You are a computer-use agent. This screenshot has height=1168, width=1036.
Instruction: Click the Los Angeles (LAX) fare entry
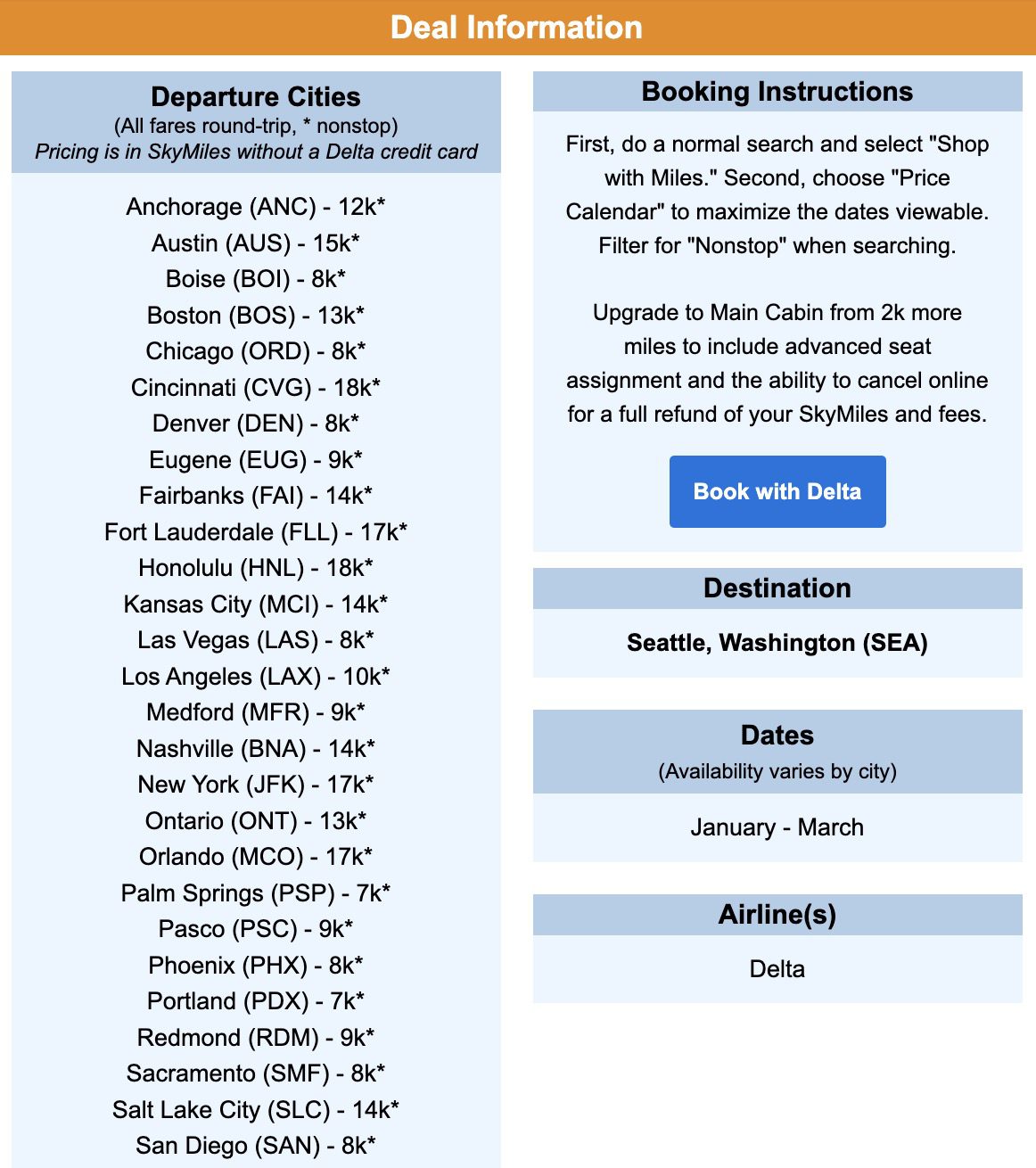(256, 677)
